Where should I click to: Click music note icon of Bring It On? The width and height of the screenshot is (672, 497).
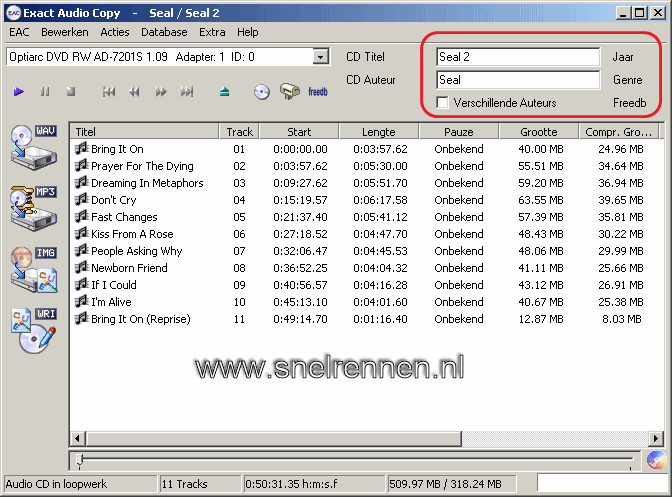[x=81, y=148]
